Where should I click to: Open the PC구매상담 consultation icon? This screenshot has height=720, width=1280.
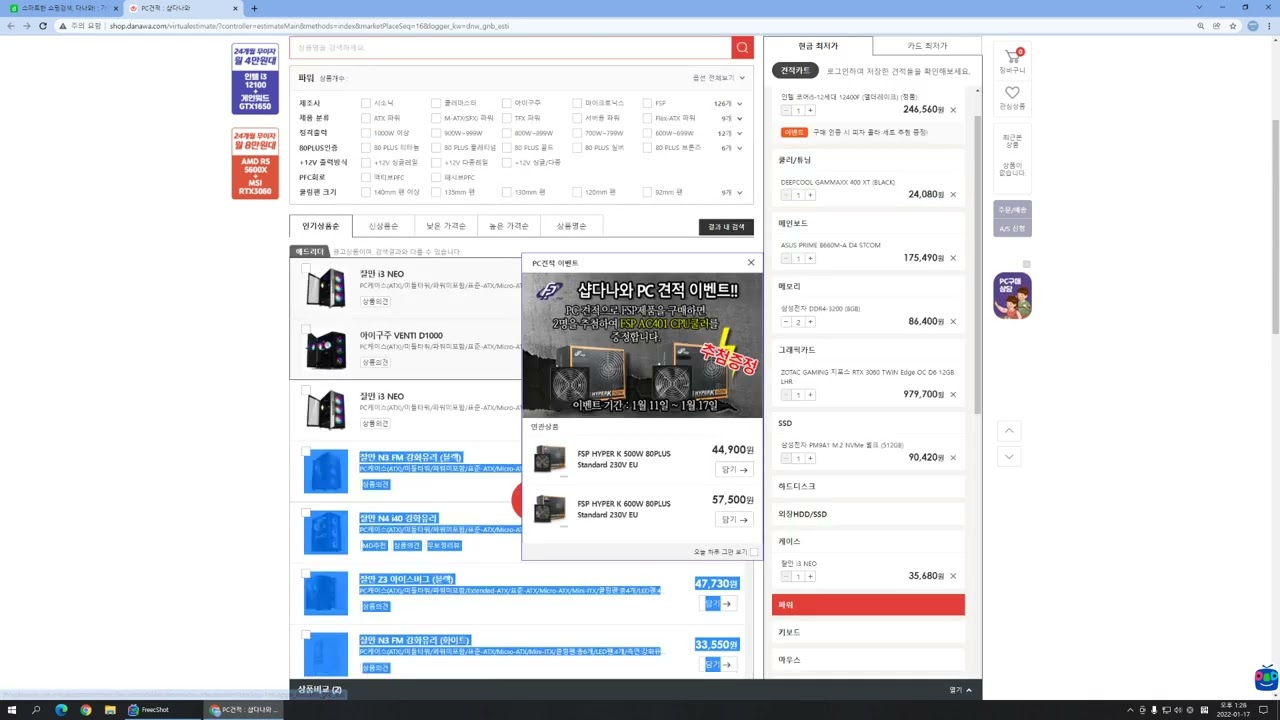point(1012,296)
